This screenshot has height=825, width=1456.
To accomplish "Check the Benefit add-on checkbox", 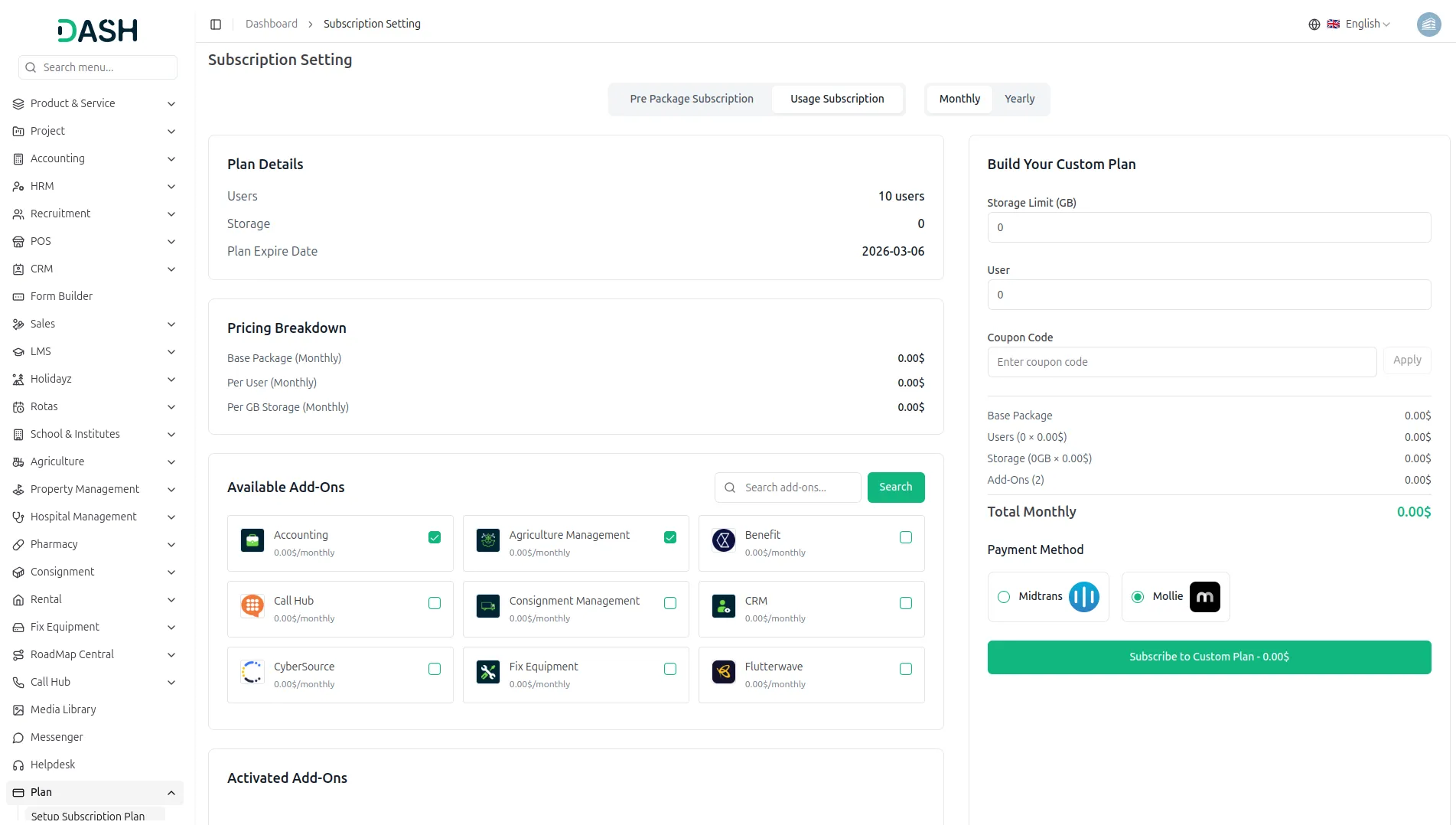I will pos(906,537).
